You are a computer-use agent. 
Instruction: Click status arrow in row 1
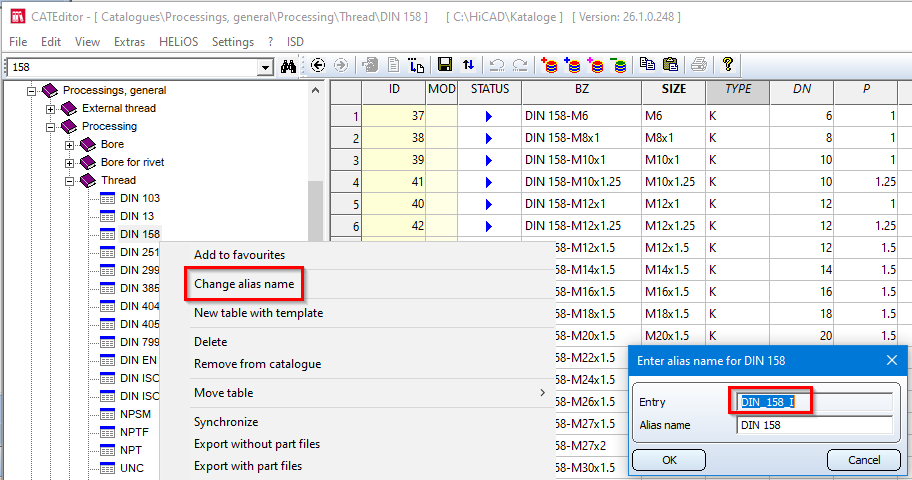coord(489,116)
